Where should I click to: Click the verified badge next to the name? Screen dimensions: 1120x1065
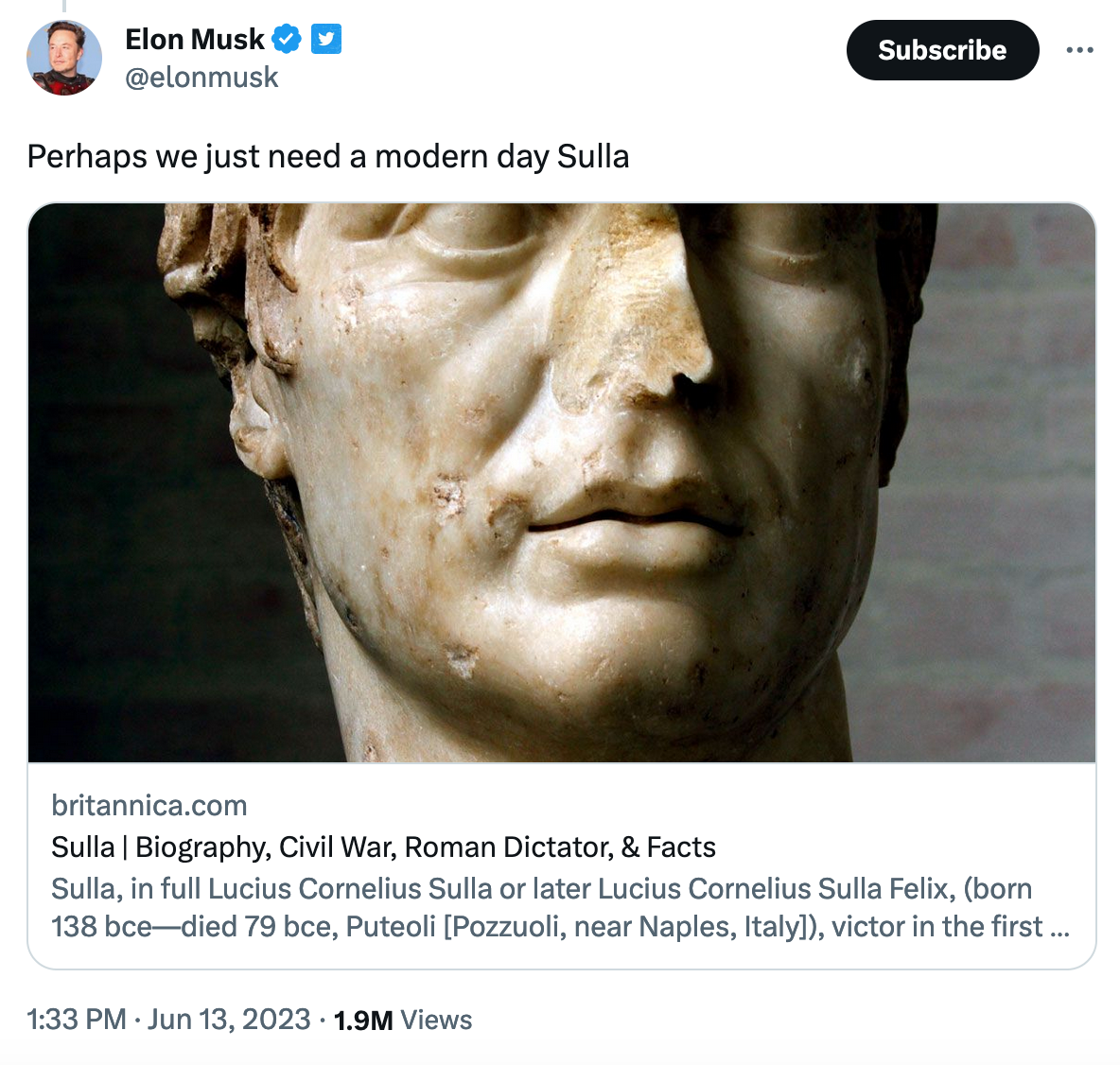(x=287, y=39)
